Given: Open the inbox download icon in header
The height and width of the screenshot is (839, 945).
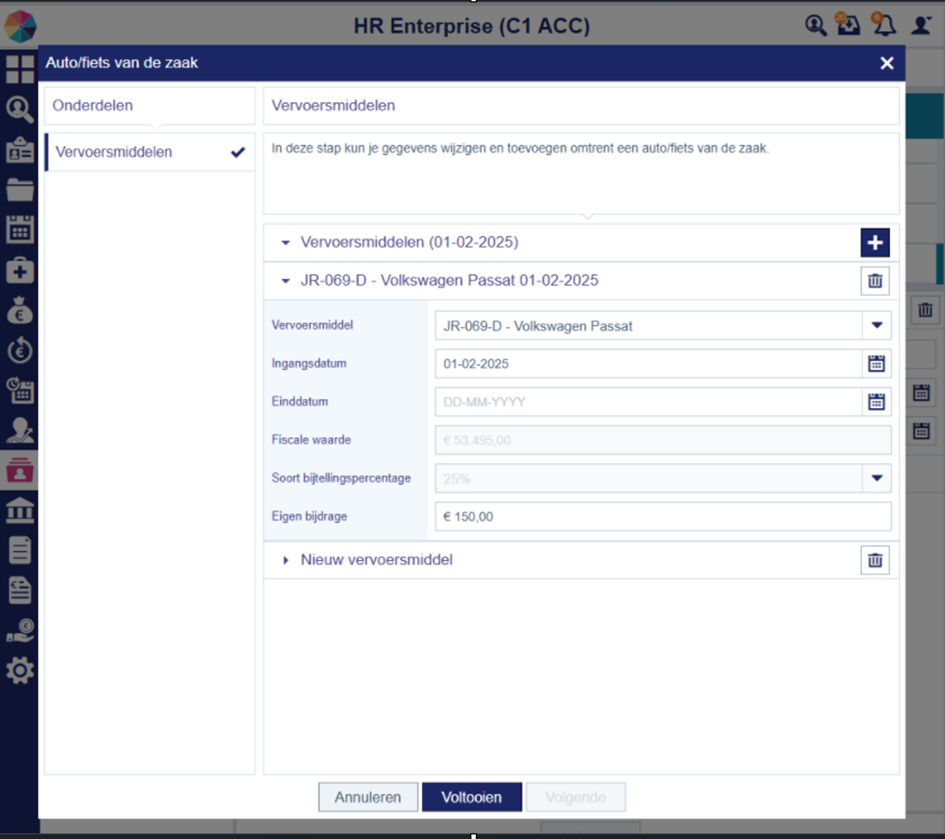Looking at the screenshot, I should pos(848,25).
